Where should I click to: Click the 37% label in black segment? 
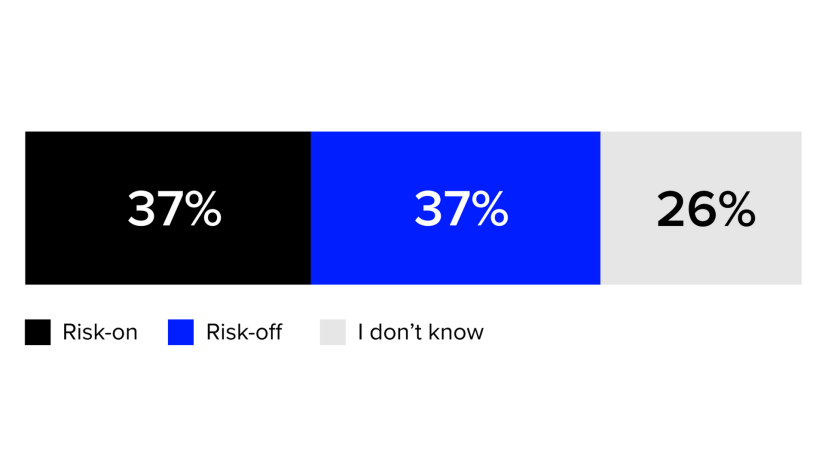[175, 209]
